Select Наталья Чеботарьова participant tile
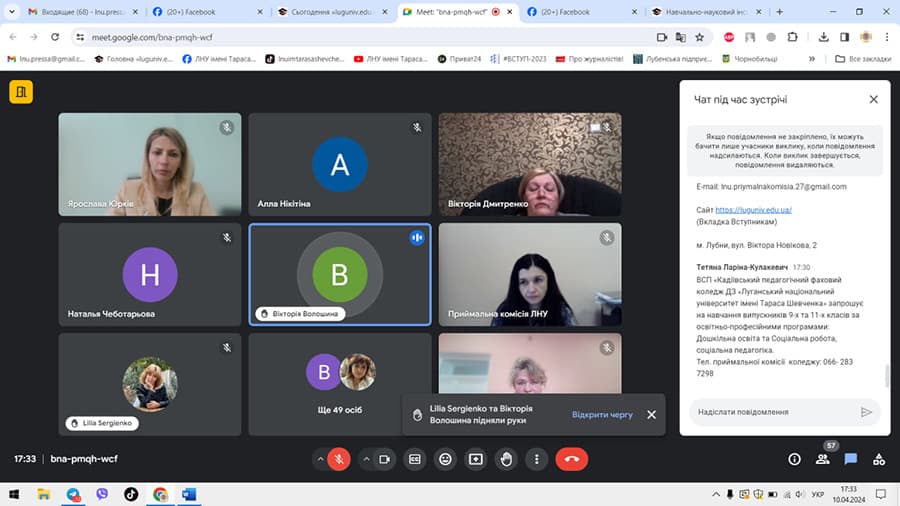 tap(150, 274)
